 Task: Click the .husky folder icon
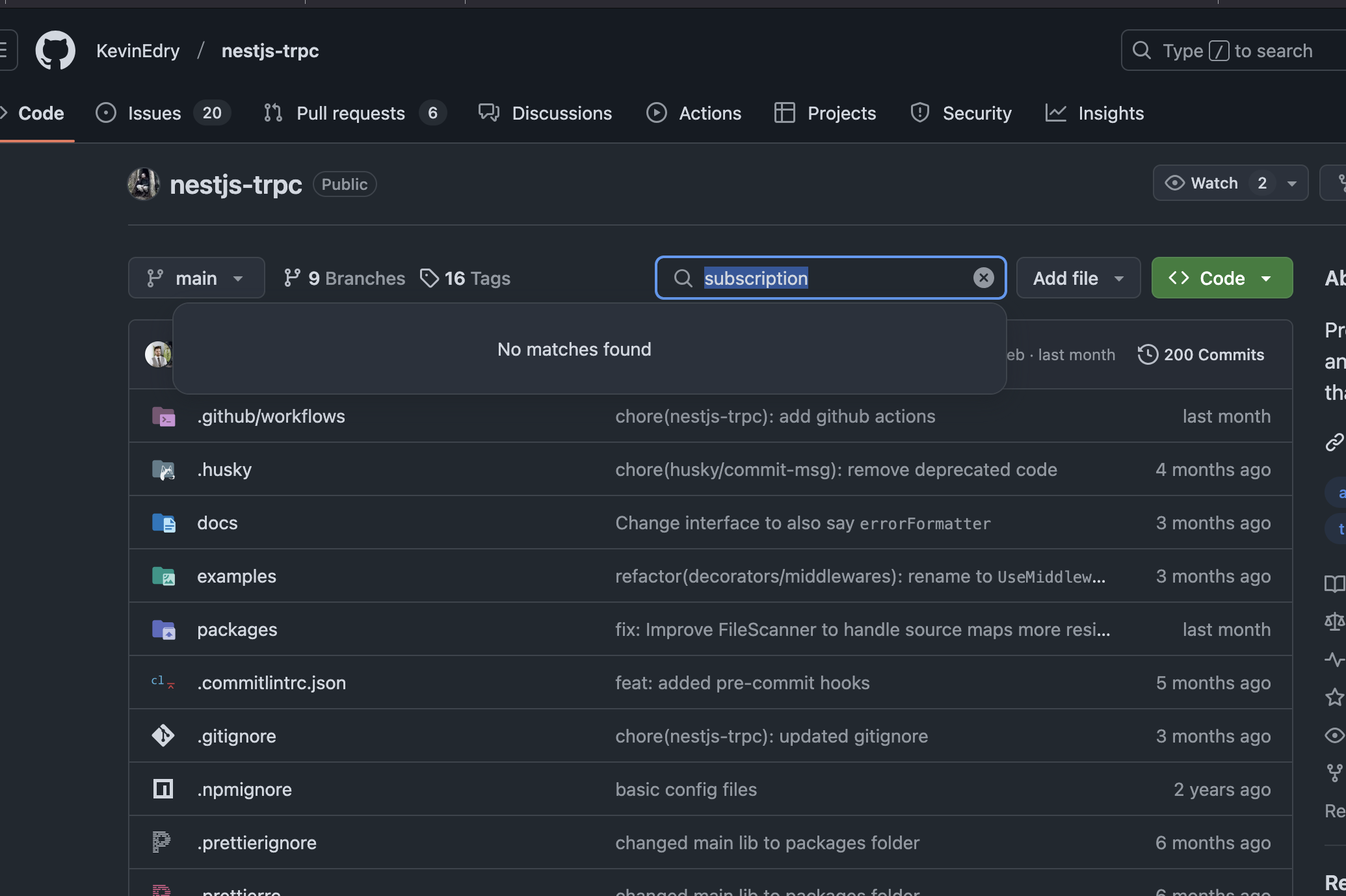tap(163, 469)
